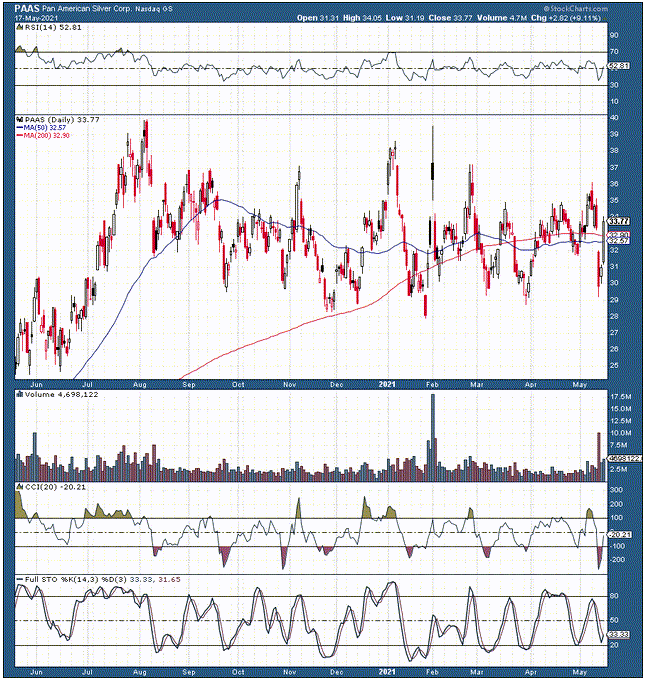
Task: Select the Pan American Silver Corp. company name
Action: pos(86,9)
